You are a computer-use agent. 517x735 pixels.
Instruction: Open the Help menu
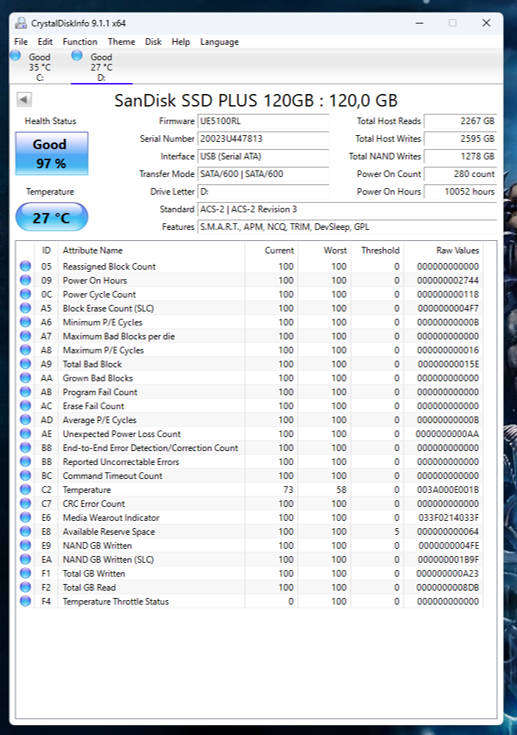tap(181, 42)
